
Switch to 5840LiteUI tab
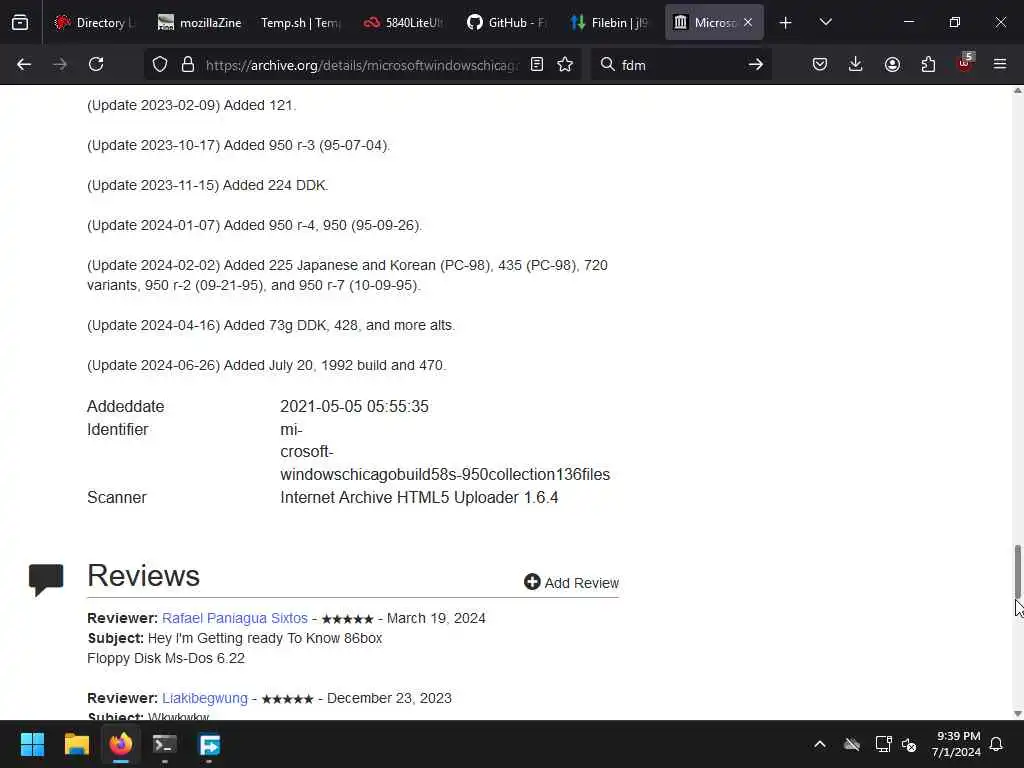(x=403, y=22)
